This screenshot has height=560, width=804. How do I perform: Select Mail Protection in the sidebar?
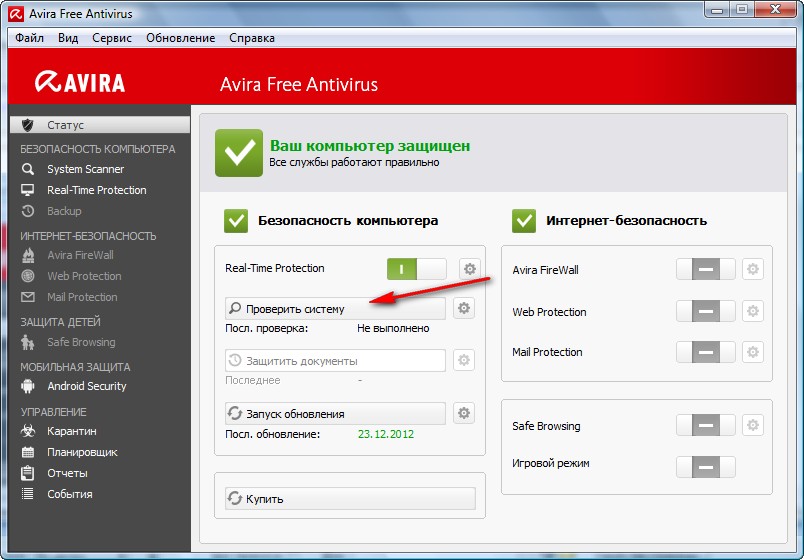83,297
